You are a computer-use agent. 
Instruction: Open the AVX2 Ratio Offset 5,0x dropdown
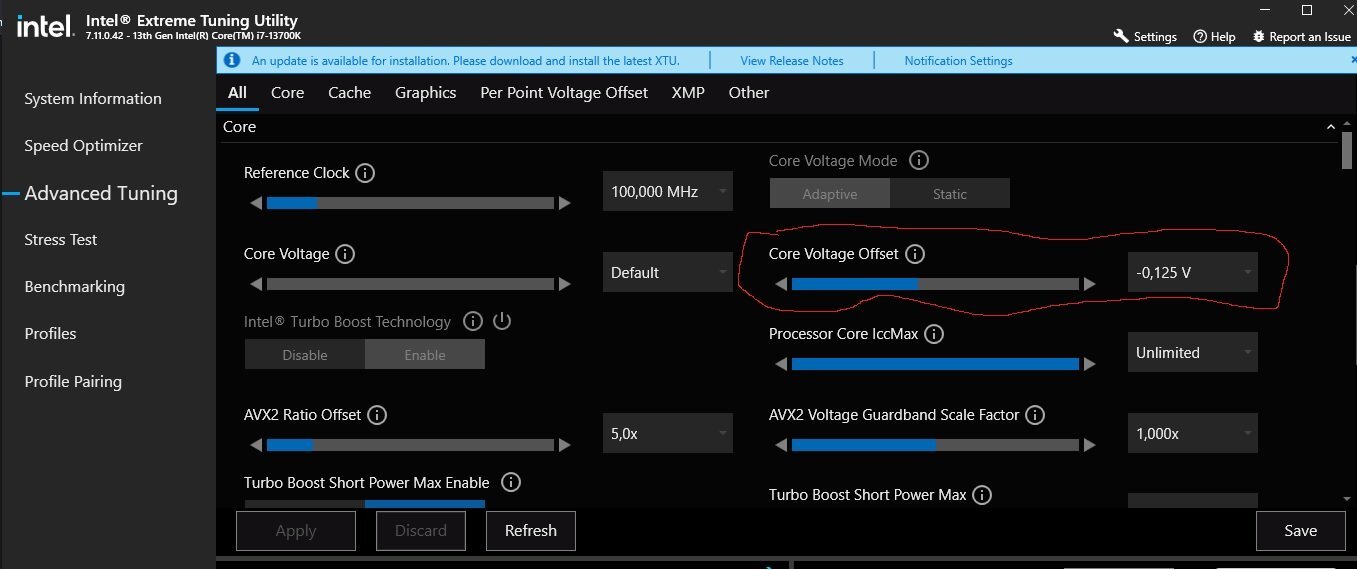(668, 434)
